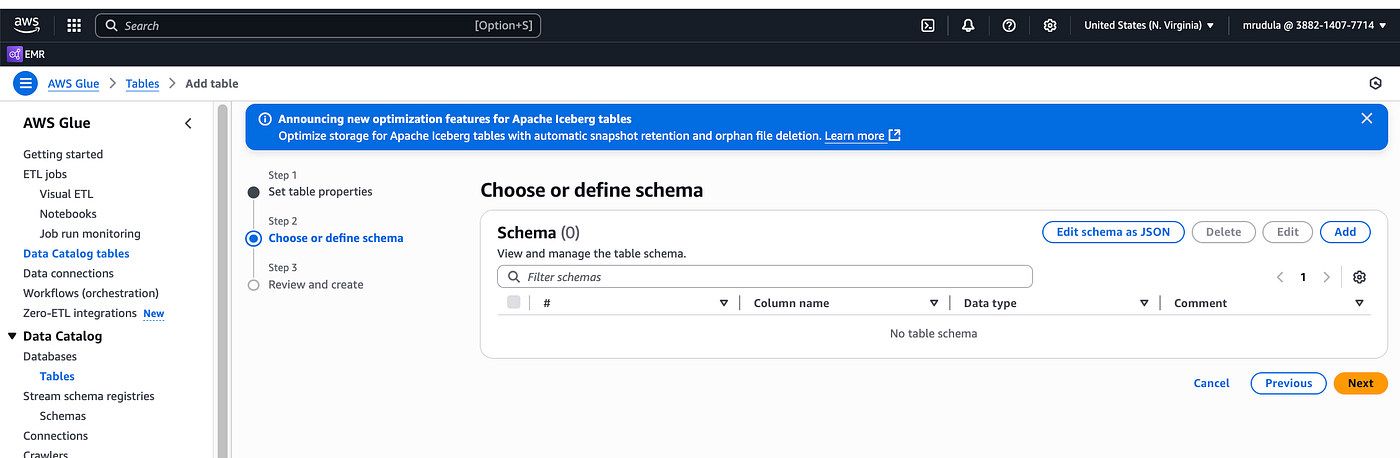Open Schemas in sidebar

(x=63, y=416)
